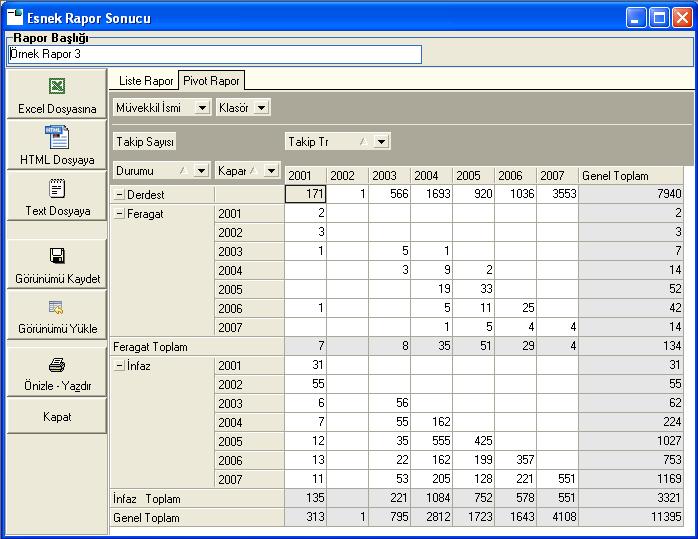Click the Feragat Toplam value 134
The width and height of the screenshot is (698, 539).
[x=631, y=346]
